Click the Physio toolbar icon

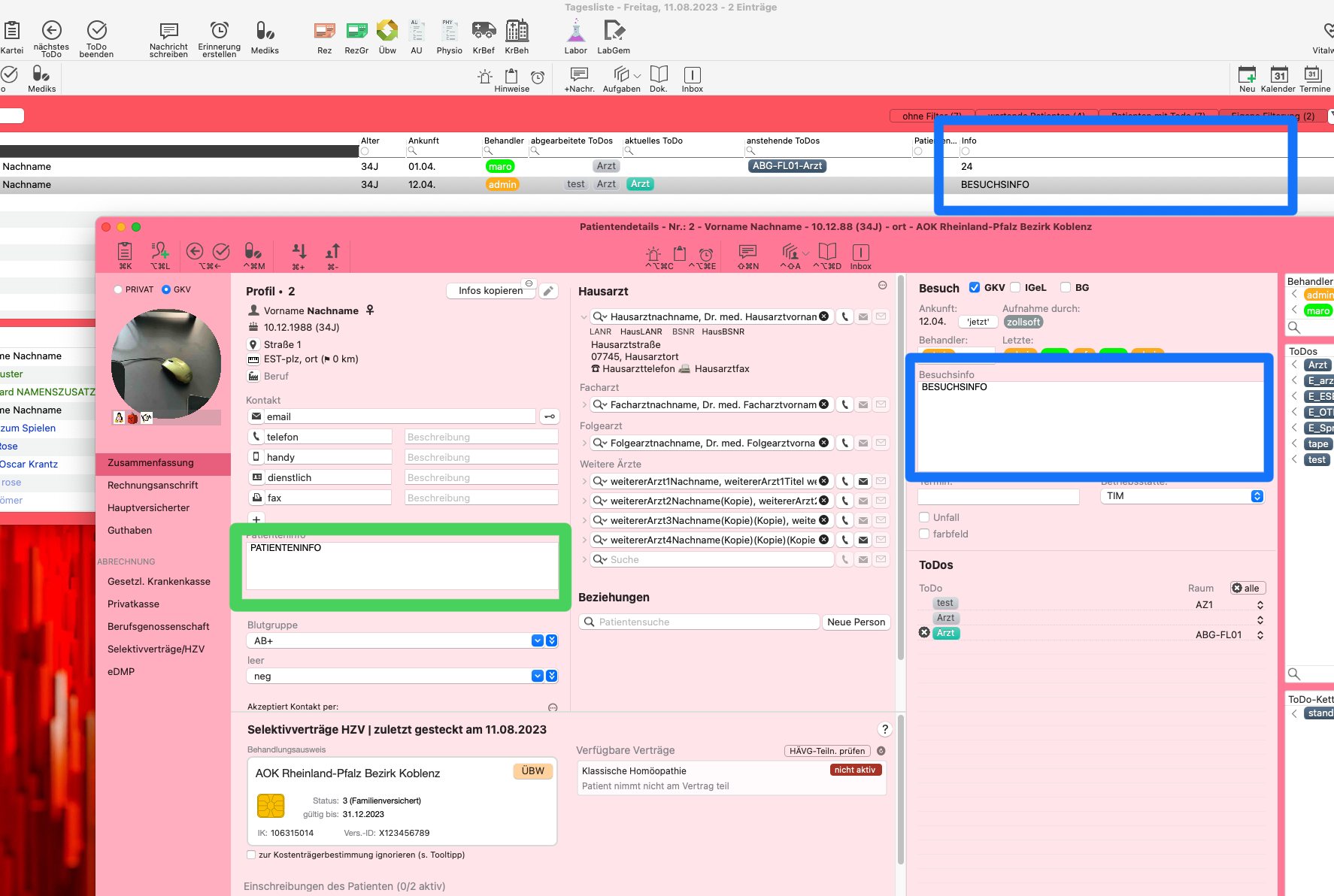[x=449, y=31]
